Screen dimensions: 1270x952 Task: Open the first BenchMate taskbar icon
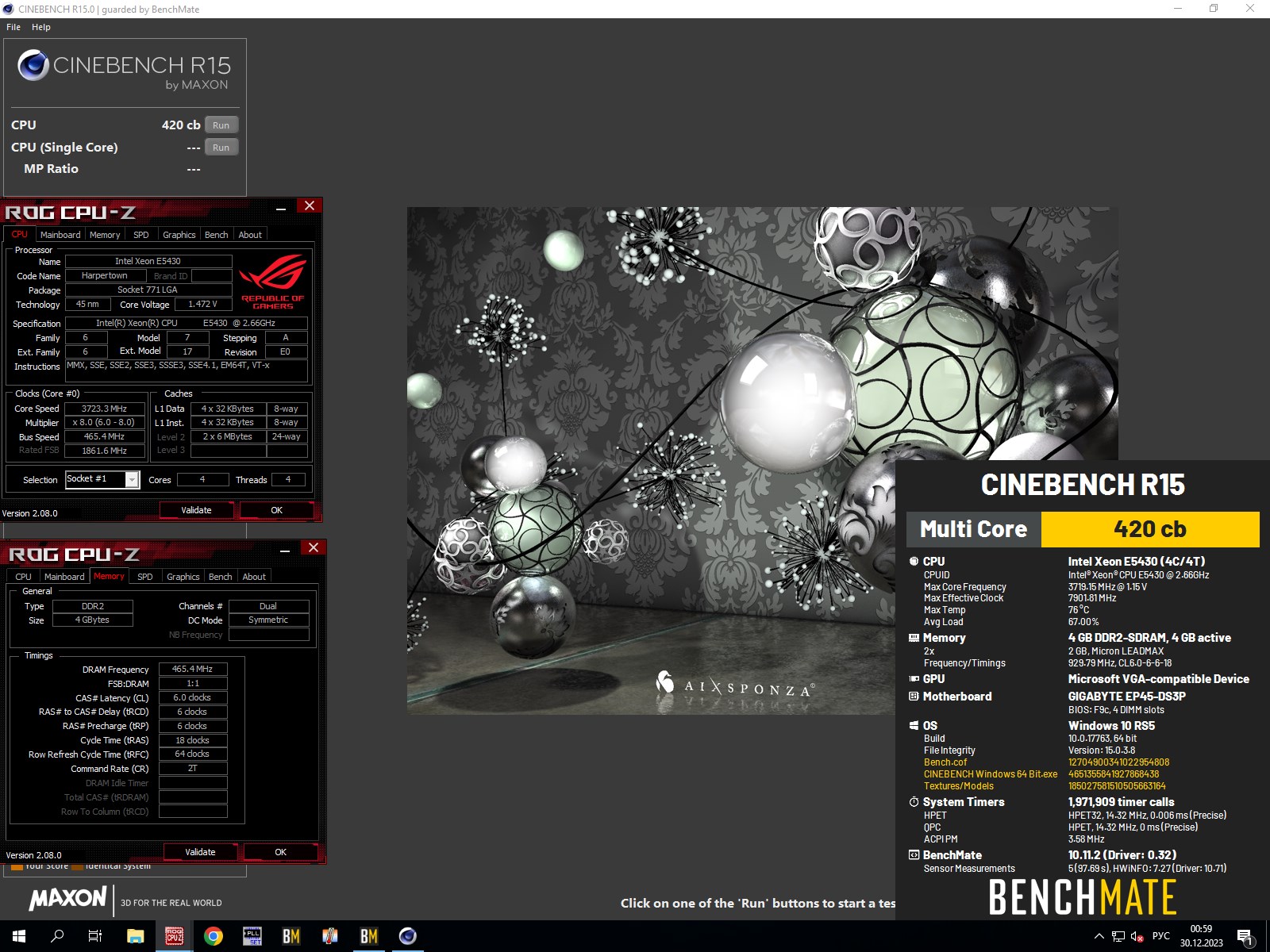(291, 936)
